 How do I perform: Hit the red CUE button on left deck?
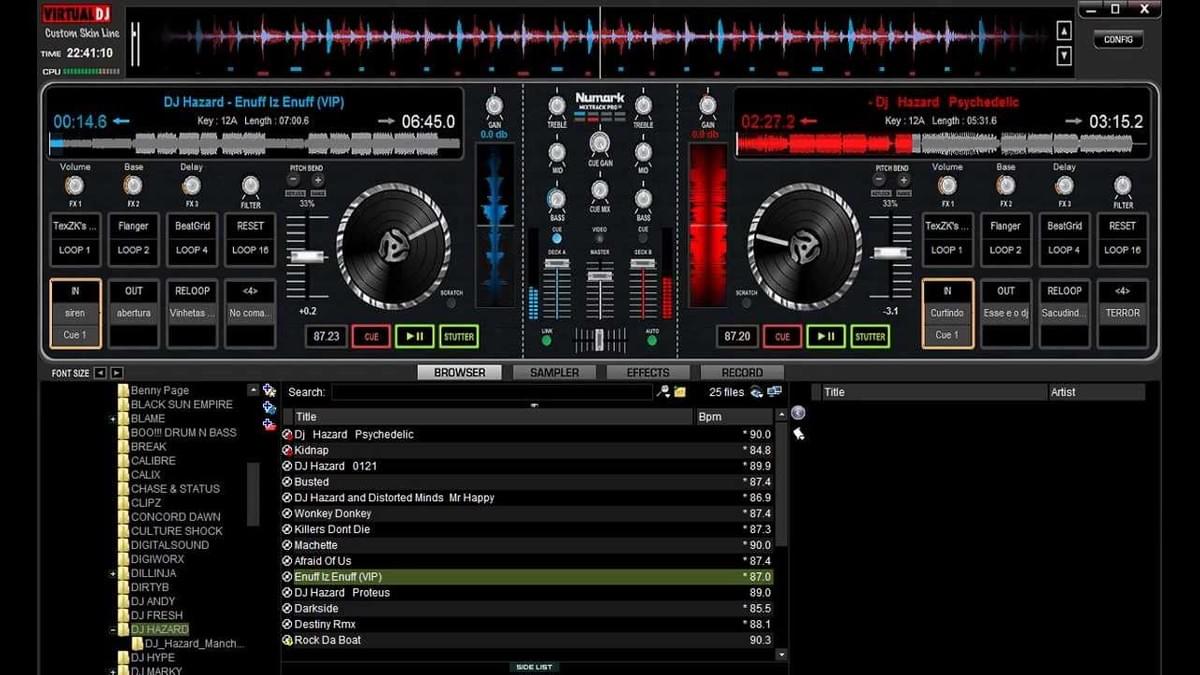pos(371,337)
